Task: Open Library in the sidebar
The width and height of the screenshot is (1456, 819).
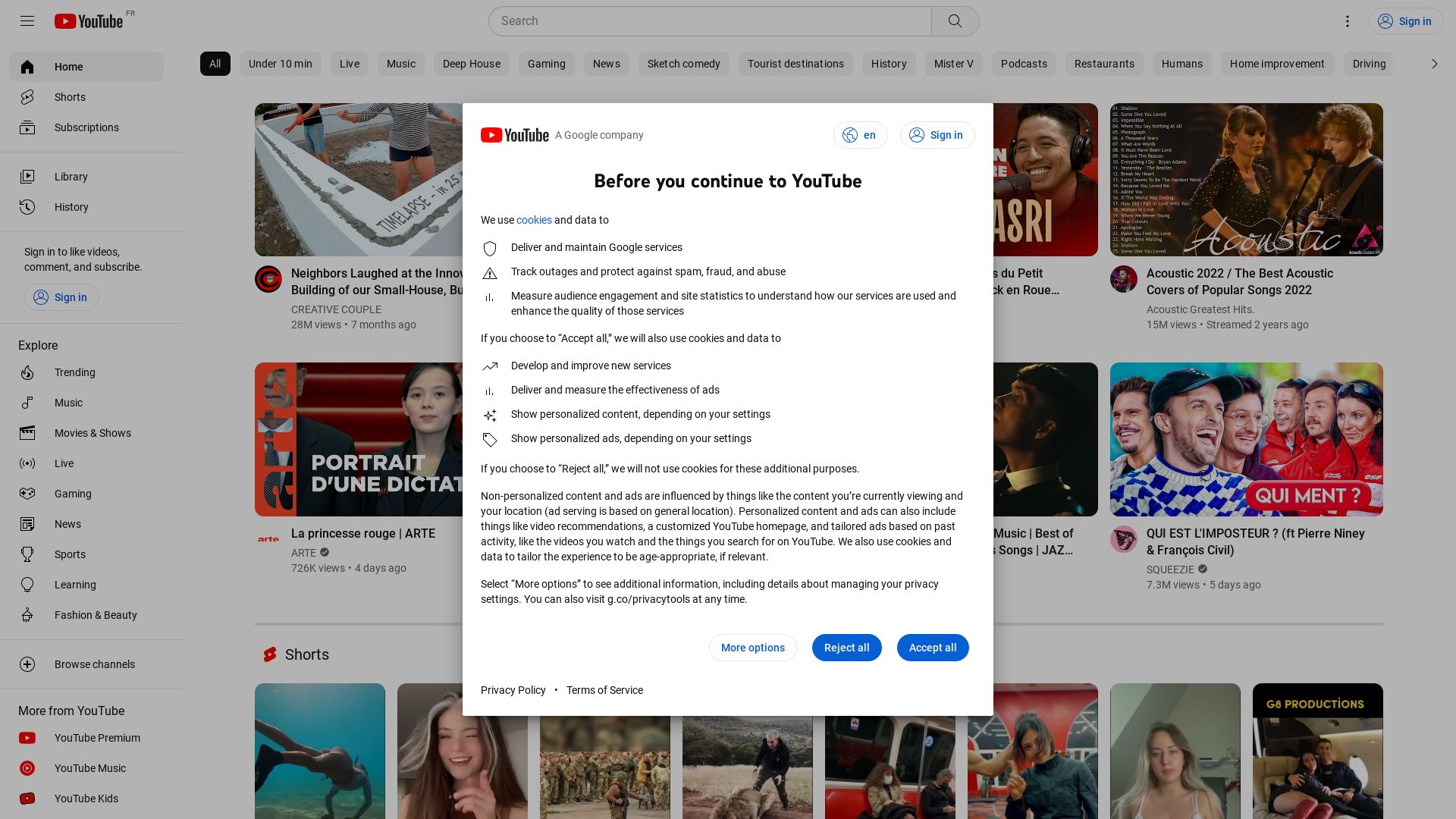Action: click(86, 177)
